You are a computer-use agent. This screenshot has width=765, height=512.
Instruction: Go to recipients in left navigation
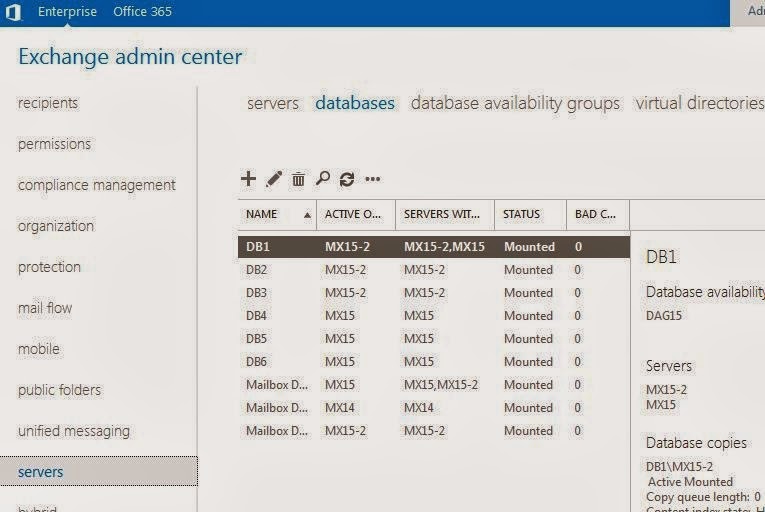click(48, 103)
